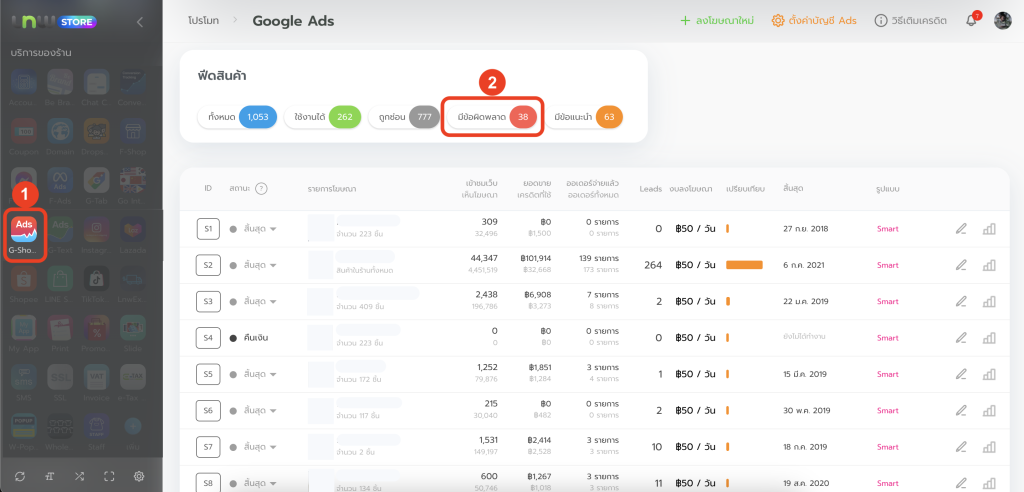
Task: Open the สิ้นสุด status dropdown on row S3
Action: pos(272,301)
